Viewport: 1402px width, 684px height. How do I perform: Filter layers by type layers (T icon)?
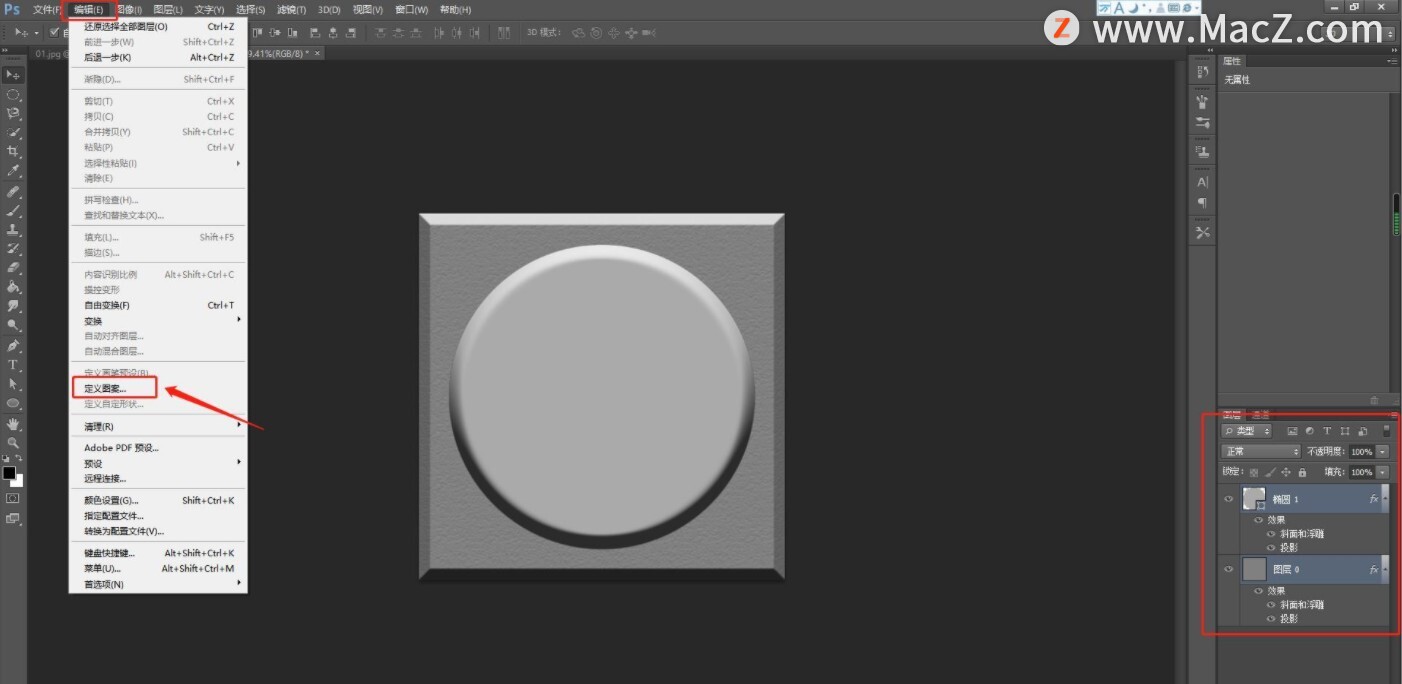pyautogui.click(x=1327, y=431)
